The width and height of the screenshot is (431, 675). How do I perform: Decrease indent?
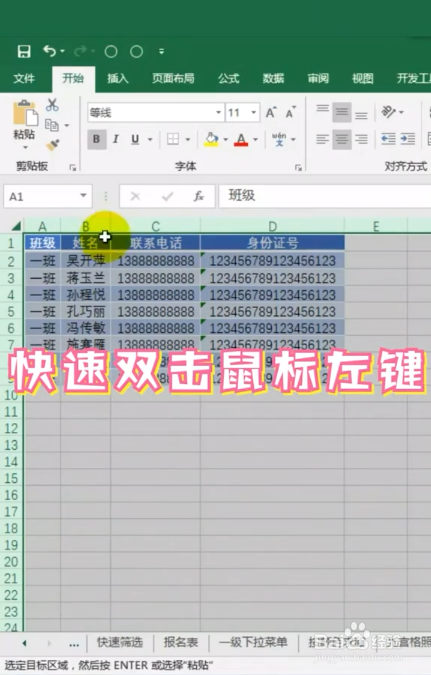[388, 139]
